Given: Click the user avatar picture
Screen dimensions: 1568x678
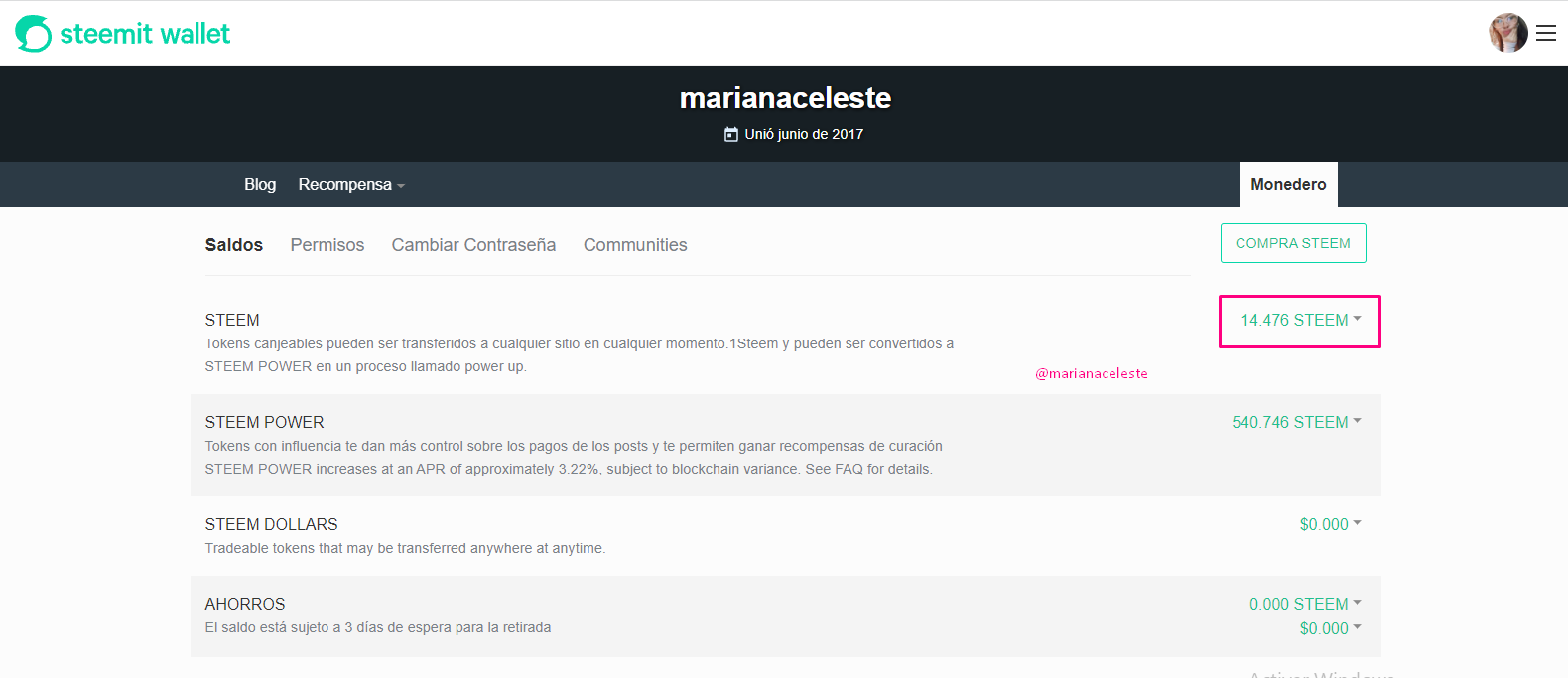Looking at the screenshot, I should [x=1508, y=33].
